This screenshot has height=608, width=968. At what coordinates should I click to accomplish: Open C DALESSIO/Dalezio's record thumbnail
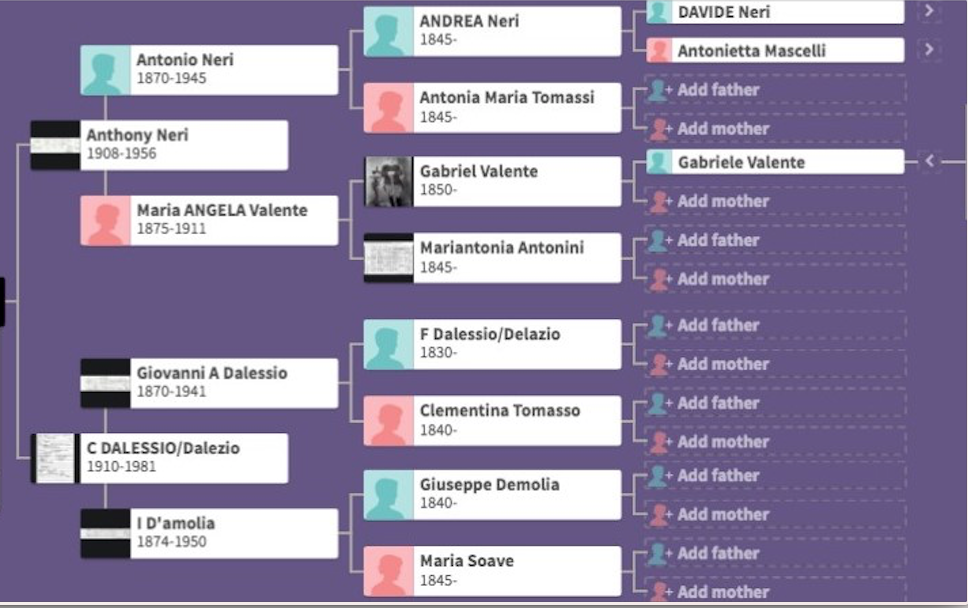coord(56,458)
